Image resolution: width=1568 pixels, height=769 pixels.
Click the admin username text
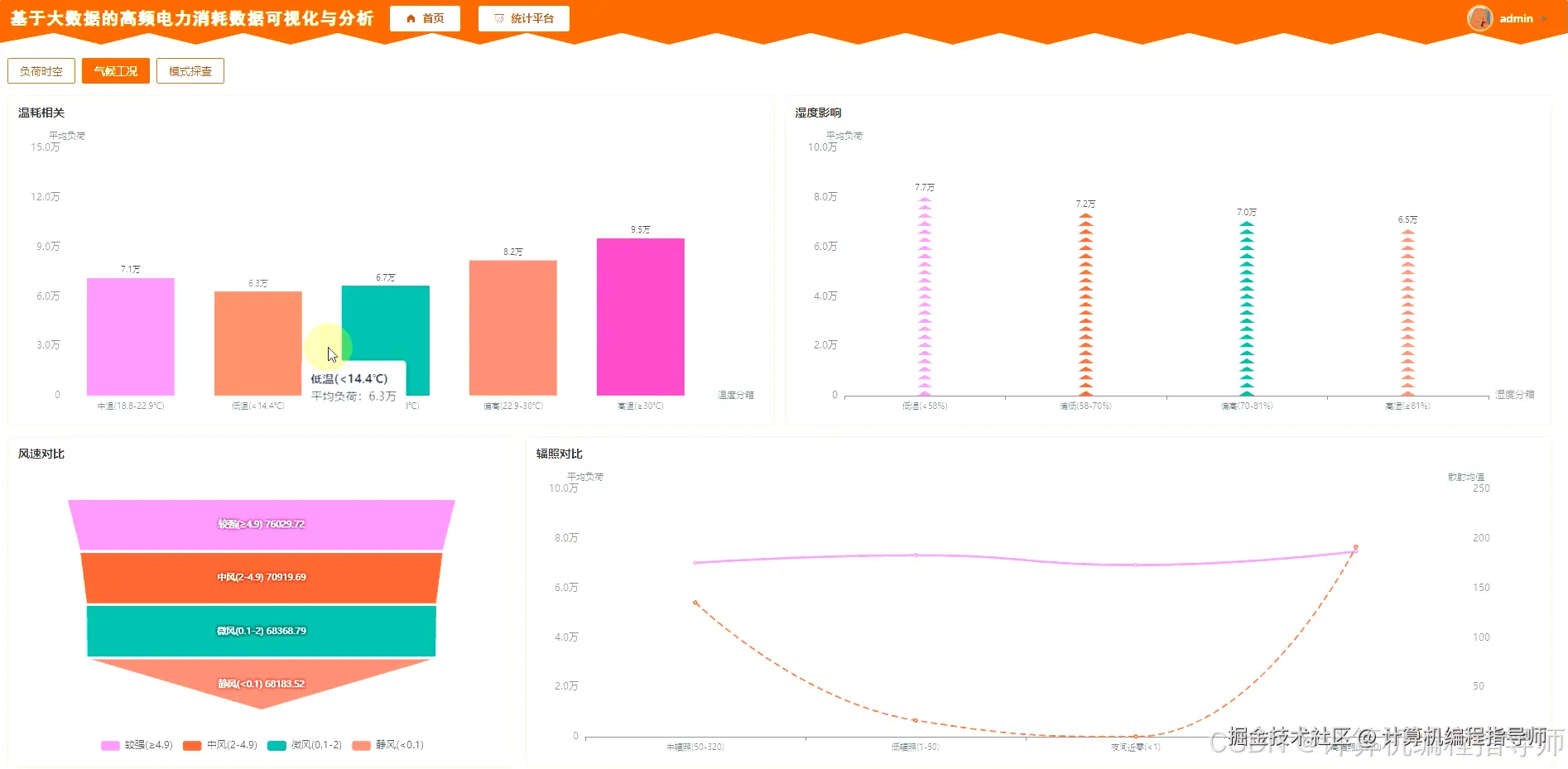pos(1516,18)
